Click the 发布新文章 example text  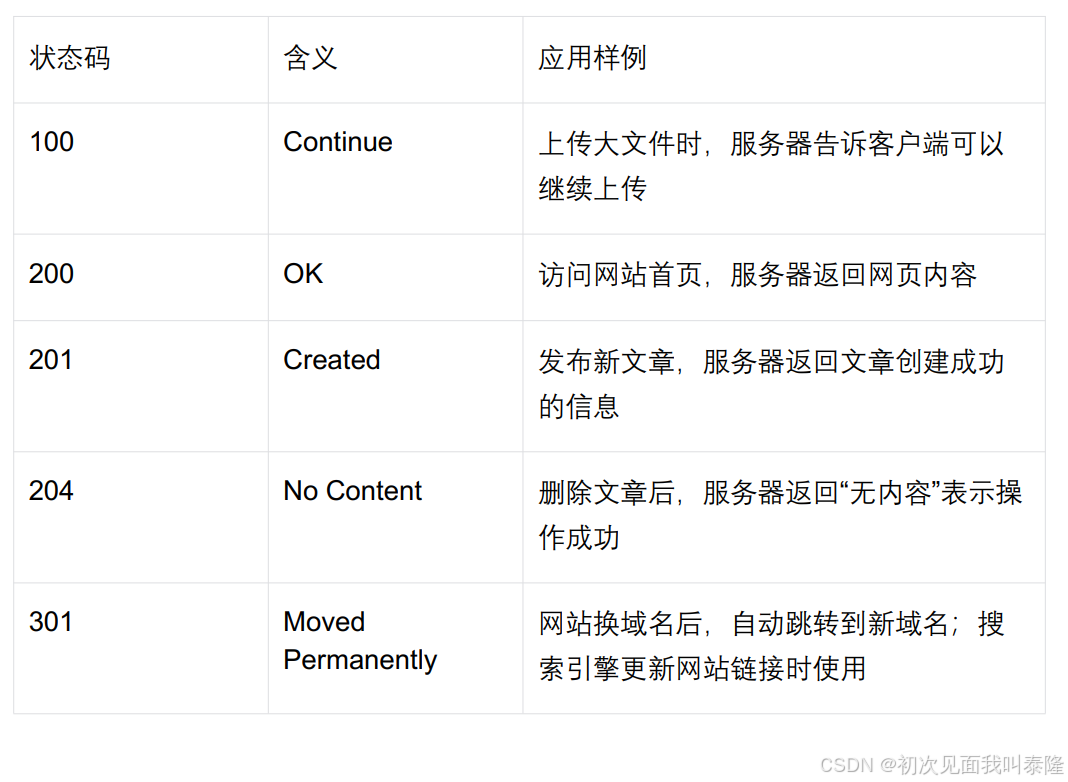point(771,384)
